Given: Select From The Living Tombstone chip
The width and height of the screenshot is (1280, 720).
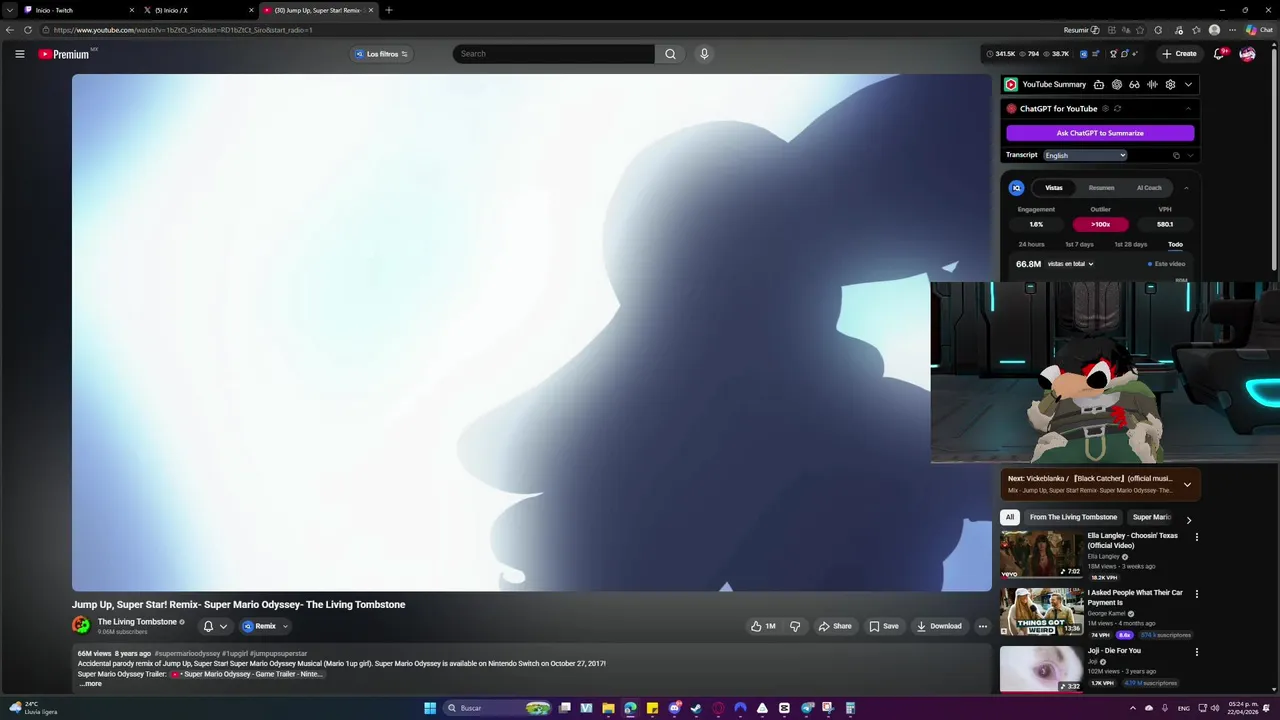Looking at the screenshot, I should pos(1073,517).
